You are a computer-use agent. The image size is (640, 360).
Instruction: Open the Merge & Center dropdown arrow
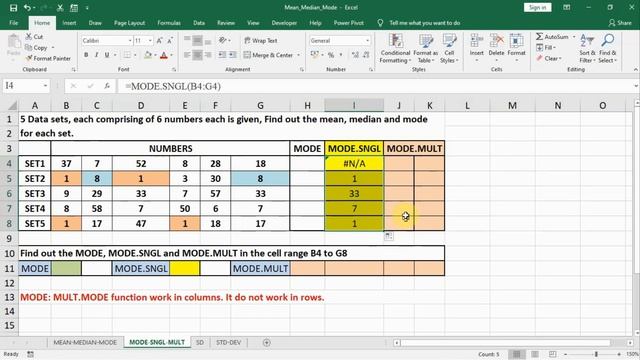299,55
